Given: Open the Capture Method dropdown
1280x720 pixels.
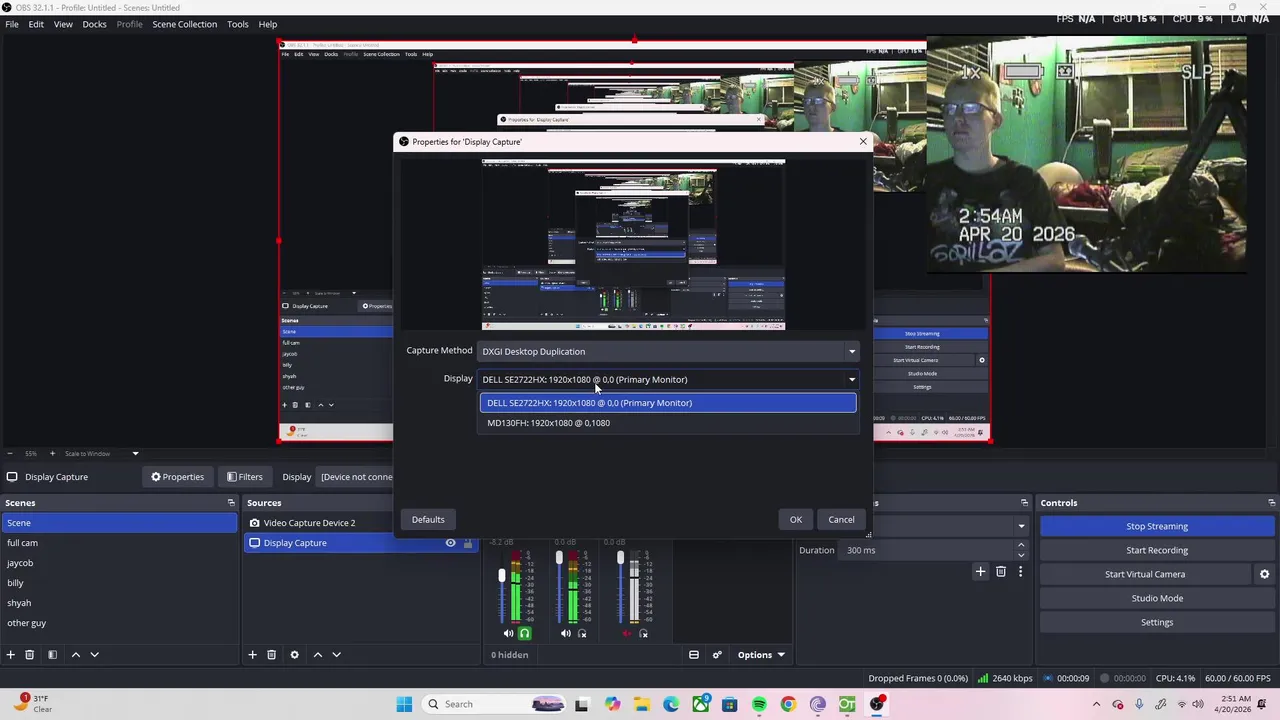Looking at the screenshot, I should (x=668, y=351).
